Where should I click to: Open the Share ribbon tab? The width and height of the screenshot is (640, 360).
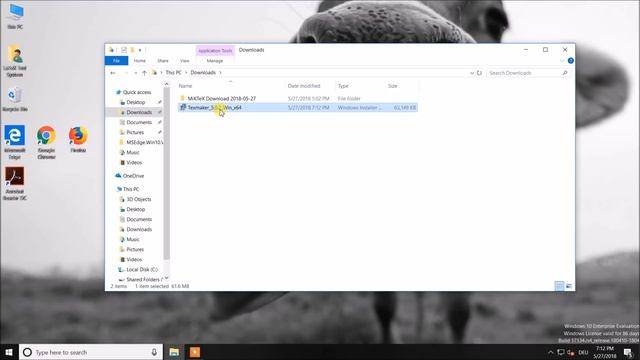tap(163, 61)
